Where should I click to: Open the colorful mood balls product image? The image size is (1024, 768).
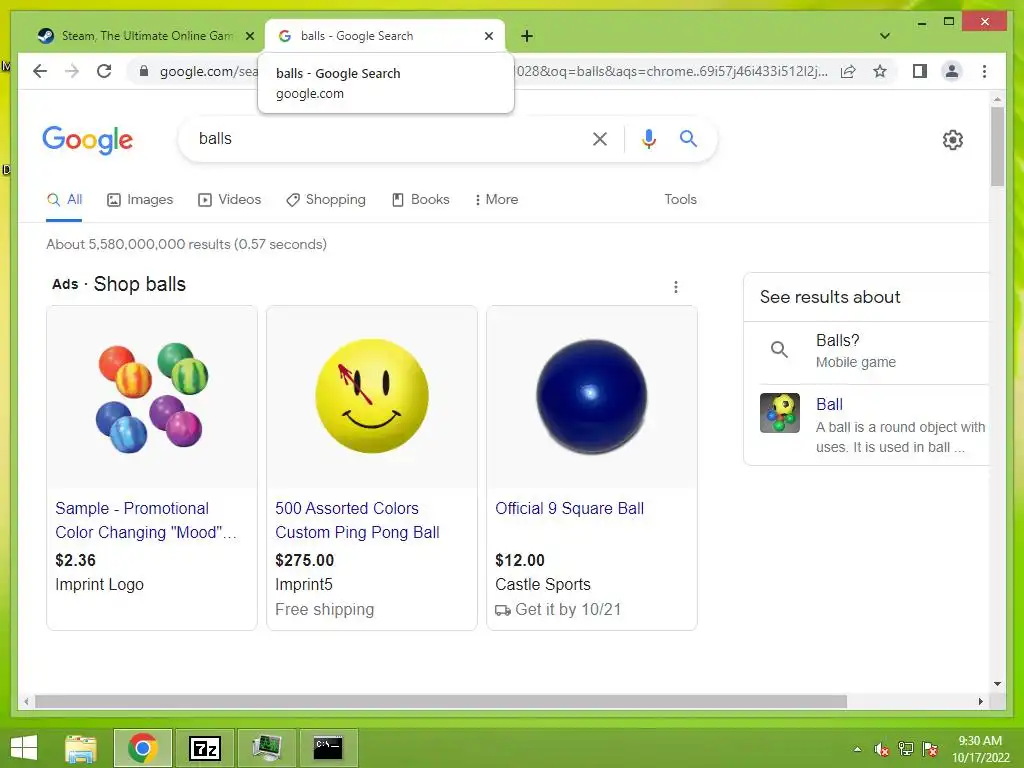click(x=152, y=397)
